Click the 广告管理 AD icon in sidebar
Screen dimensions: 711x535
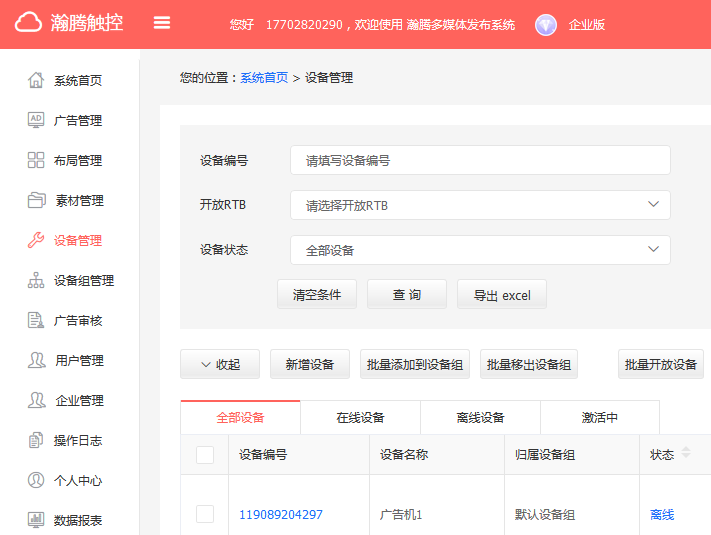(36, 120)
